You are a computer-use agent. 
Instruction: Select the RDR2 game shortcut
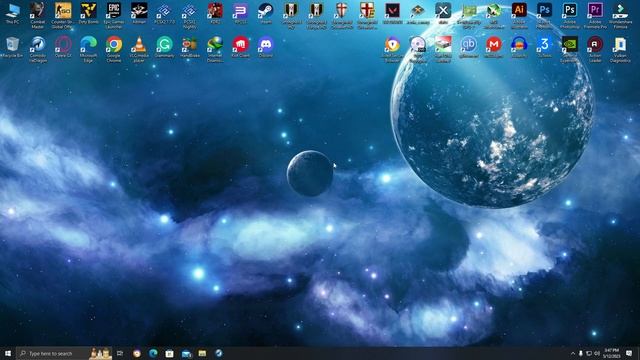coord(215,14)
